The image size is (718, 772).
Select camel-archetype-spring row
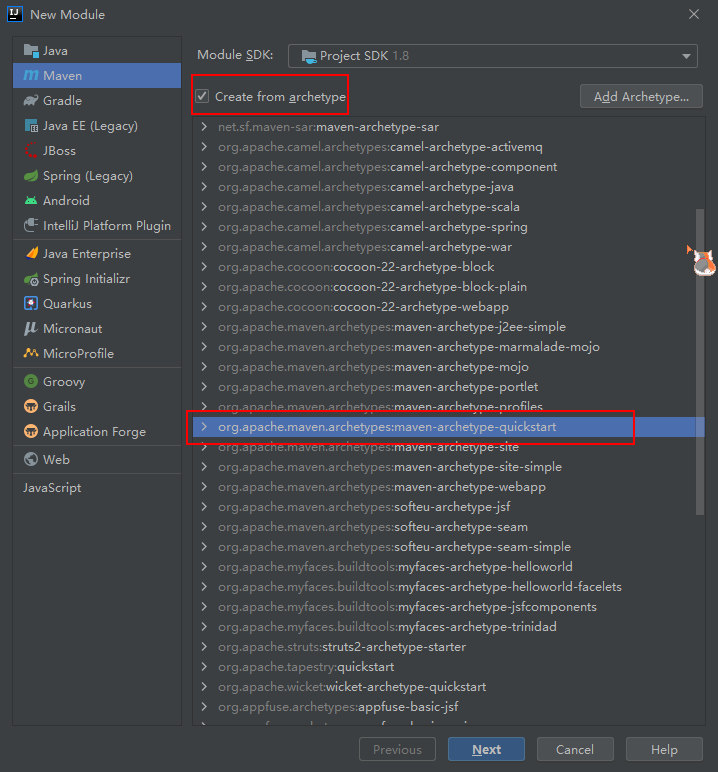click(449, 226)
